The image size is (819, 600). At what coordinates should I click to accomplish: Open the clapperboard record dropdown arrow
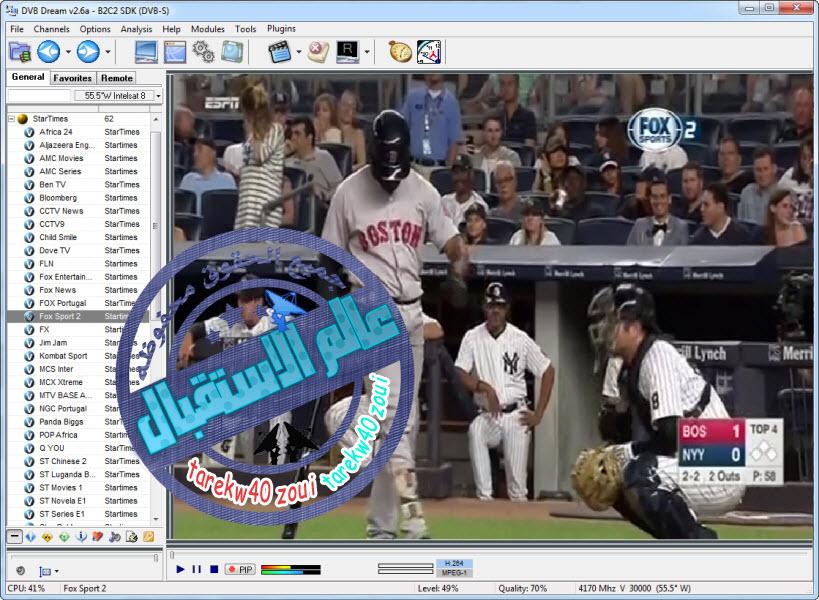coord(299,52)
